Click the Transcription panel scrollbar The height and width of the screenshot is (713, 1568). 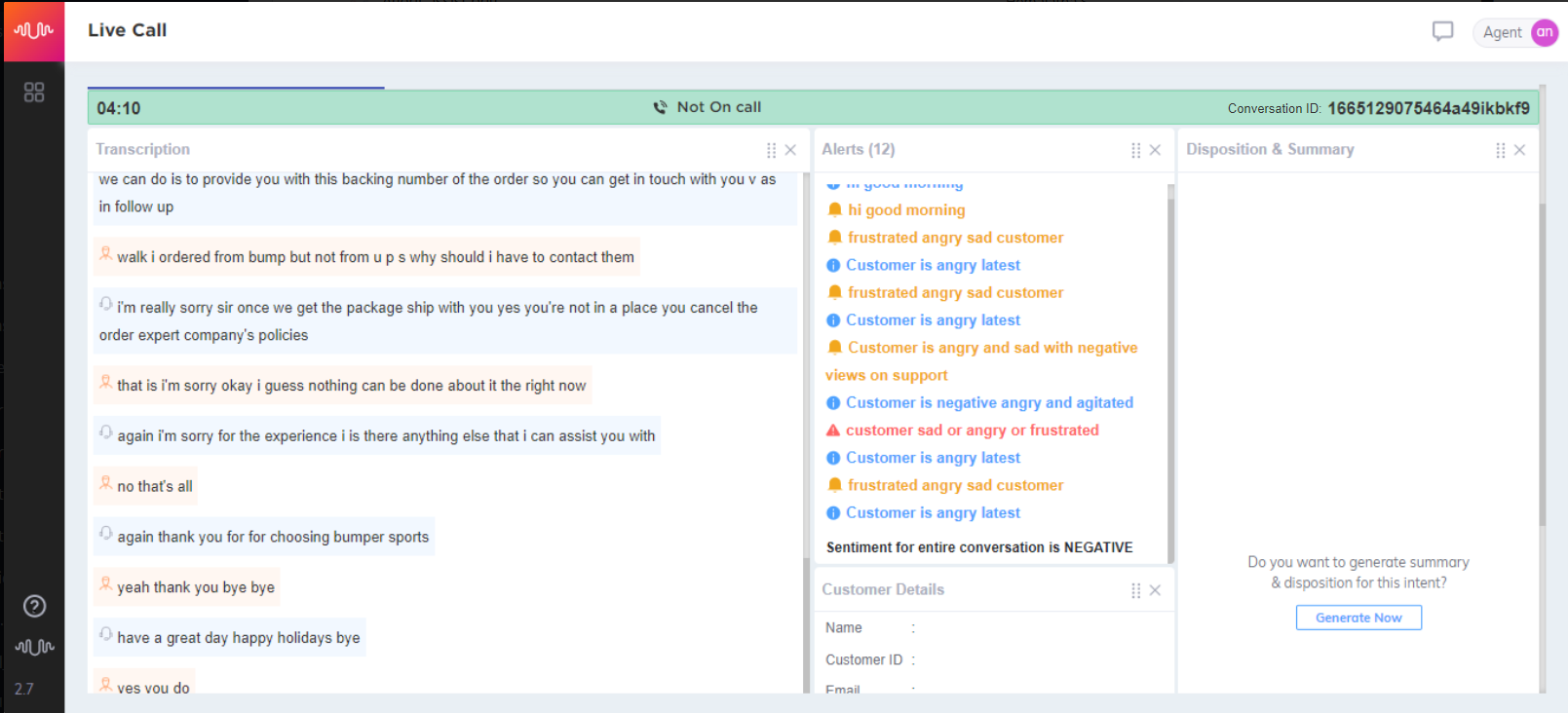point(806,623)
